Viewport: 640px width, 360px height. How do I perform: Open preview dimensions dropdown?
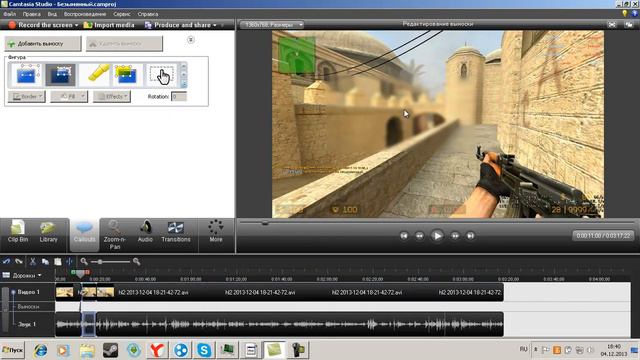pyautogui.click(x=271, y=25)
